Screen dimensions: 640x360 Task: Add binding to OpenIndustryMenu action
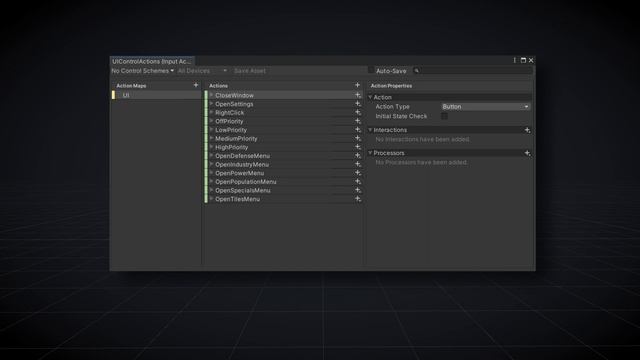(x=358, y=164)
